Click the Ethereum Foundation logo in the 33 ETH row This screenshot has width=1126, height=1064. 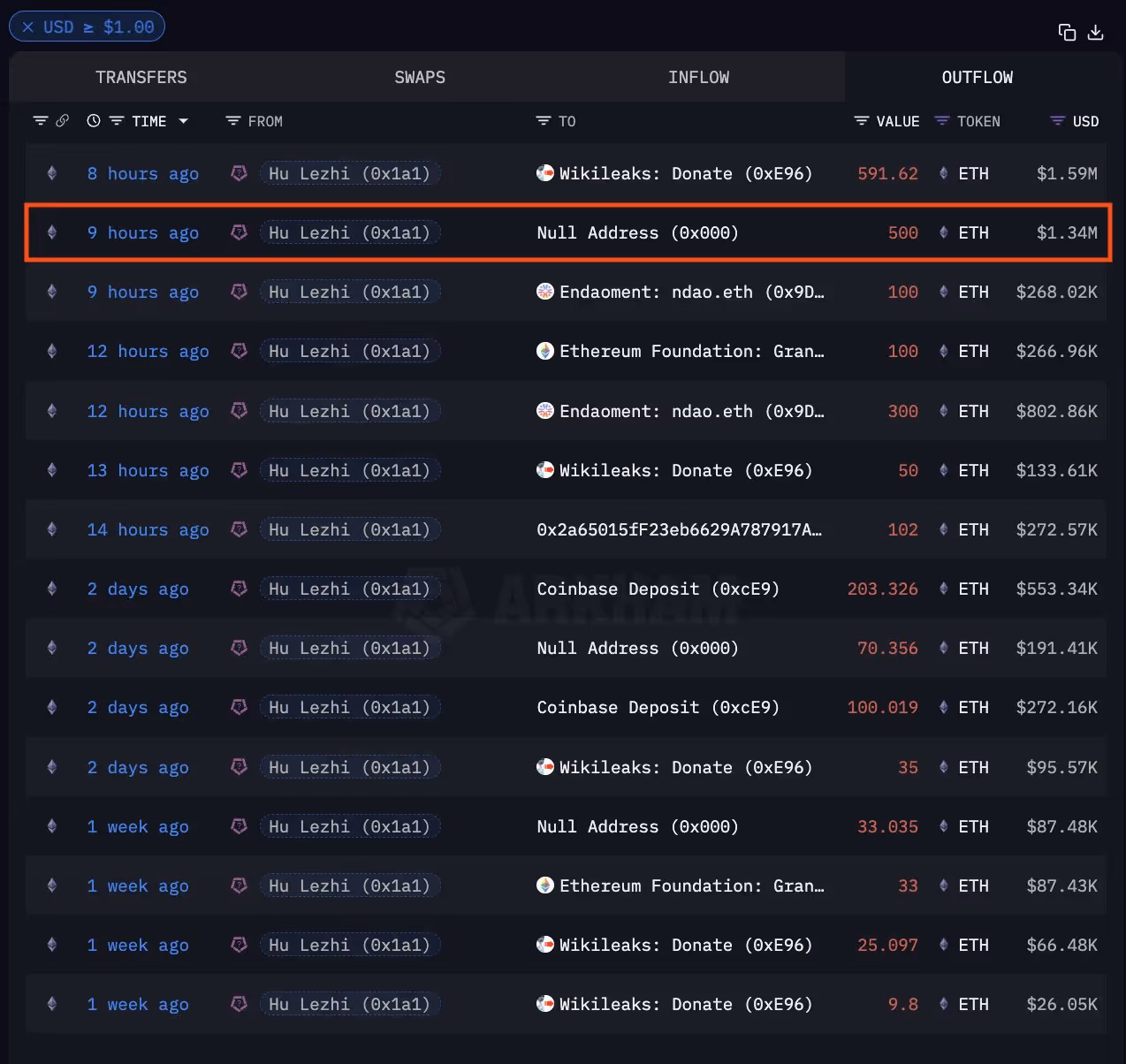pos(545,885)
